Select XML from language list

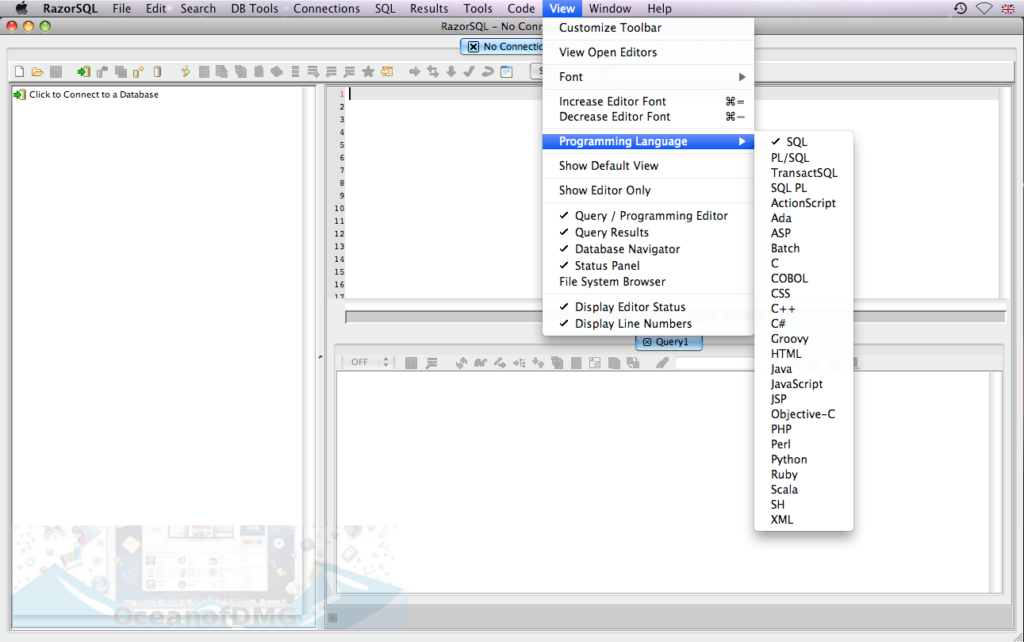(x=803, y=520)
